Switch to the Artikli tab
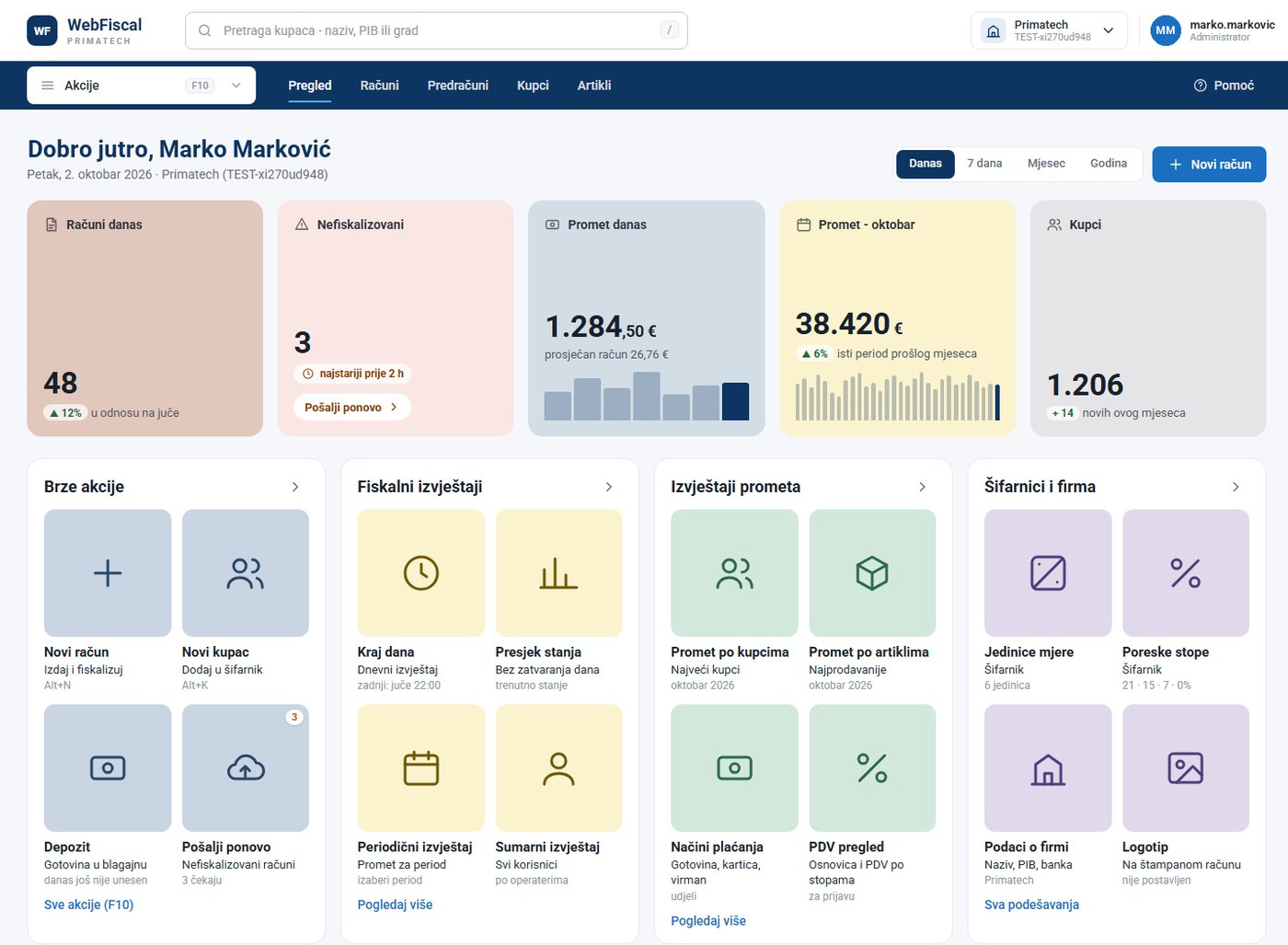This screenshot has height=945, width=1288. 594,86
